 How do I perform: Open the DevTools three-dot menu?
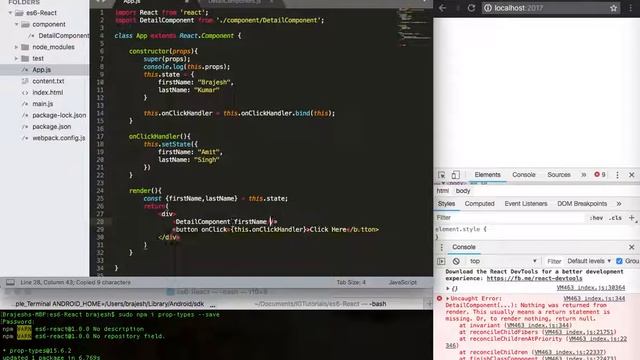617,175
